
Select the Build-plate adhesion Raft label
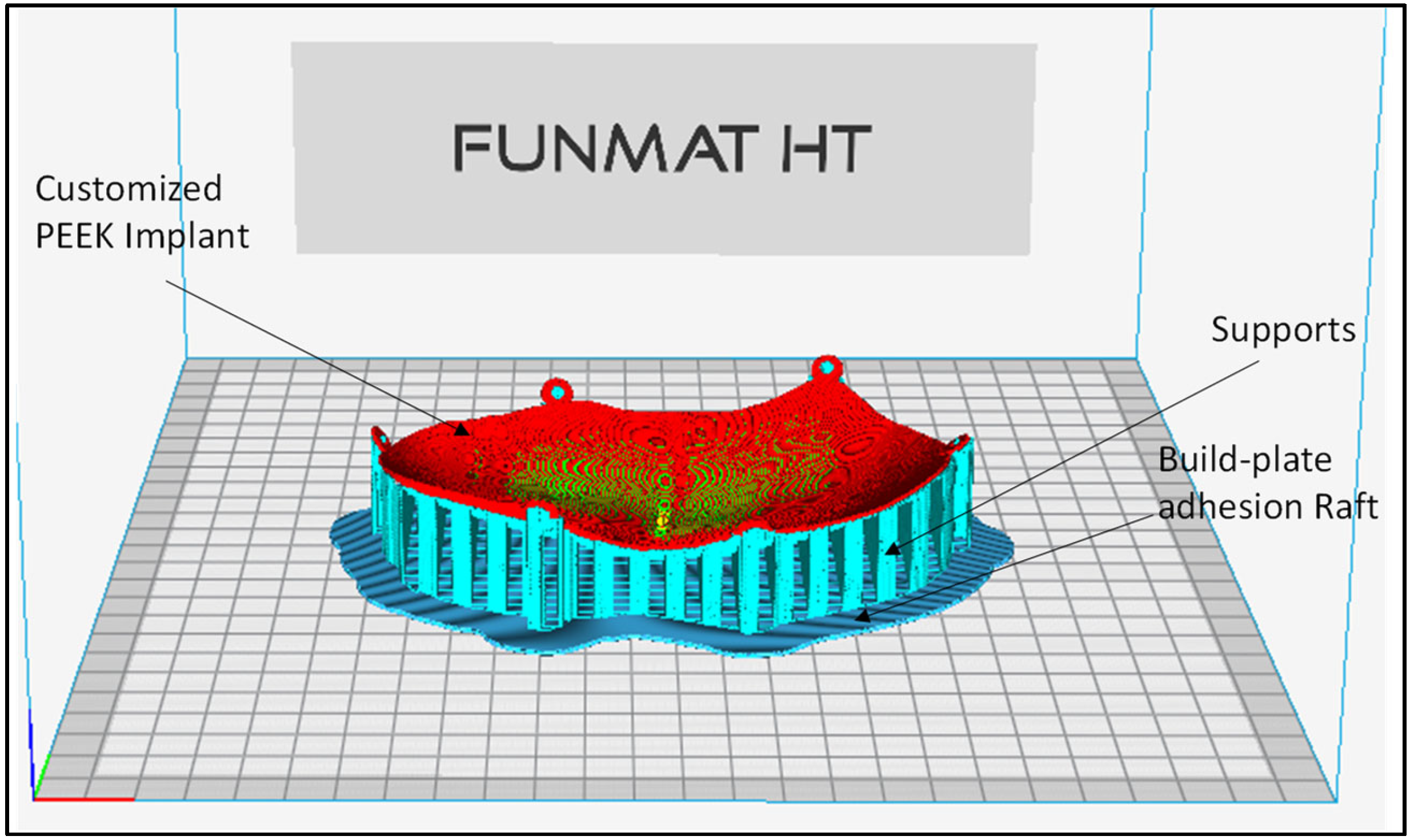point(1267,484)
